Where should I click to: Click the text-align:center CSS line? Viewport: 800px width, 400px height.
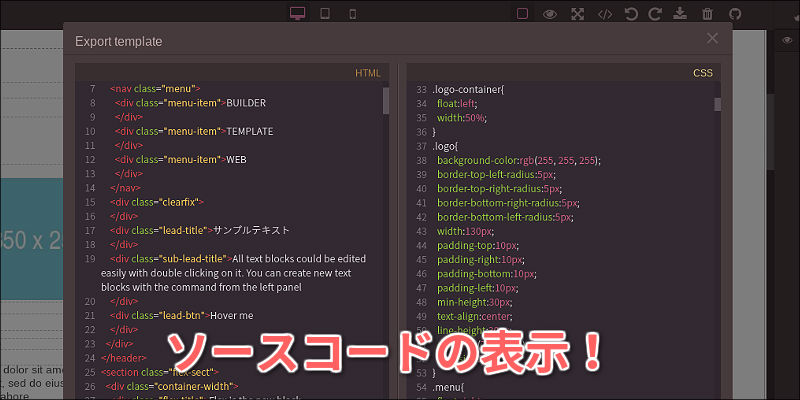pos(475,316)
